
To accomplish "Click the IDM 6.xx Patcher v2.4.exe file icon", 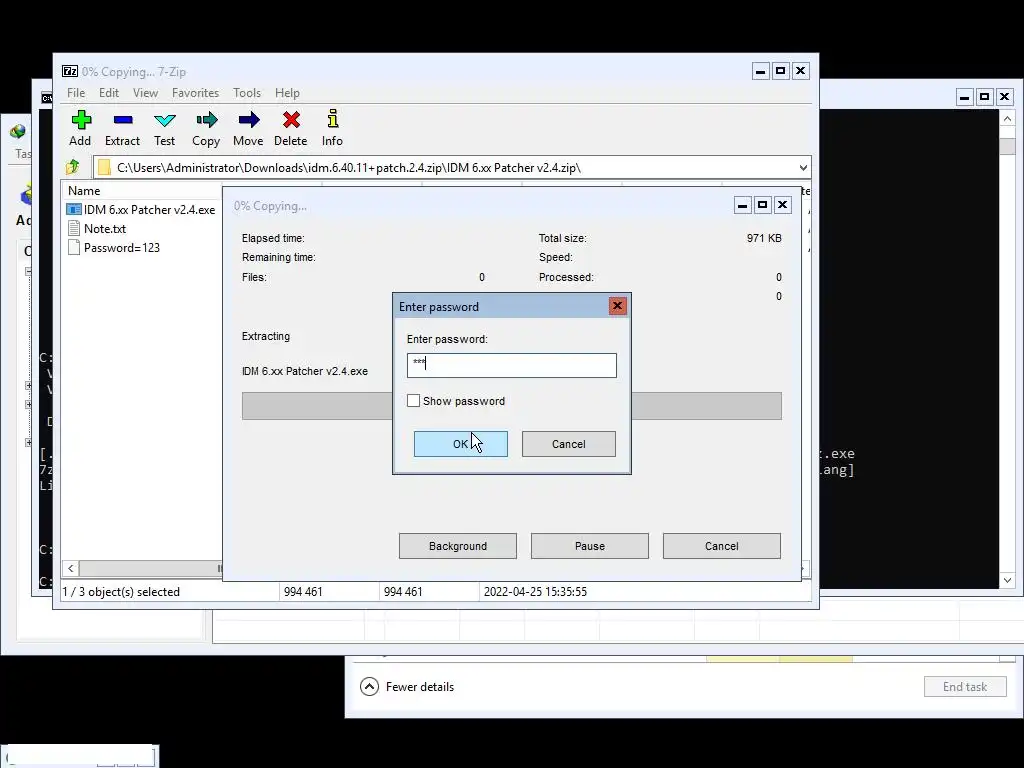I will (74, 210).
